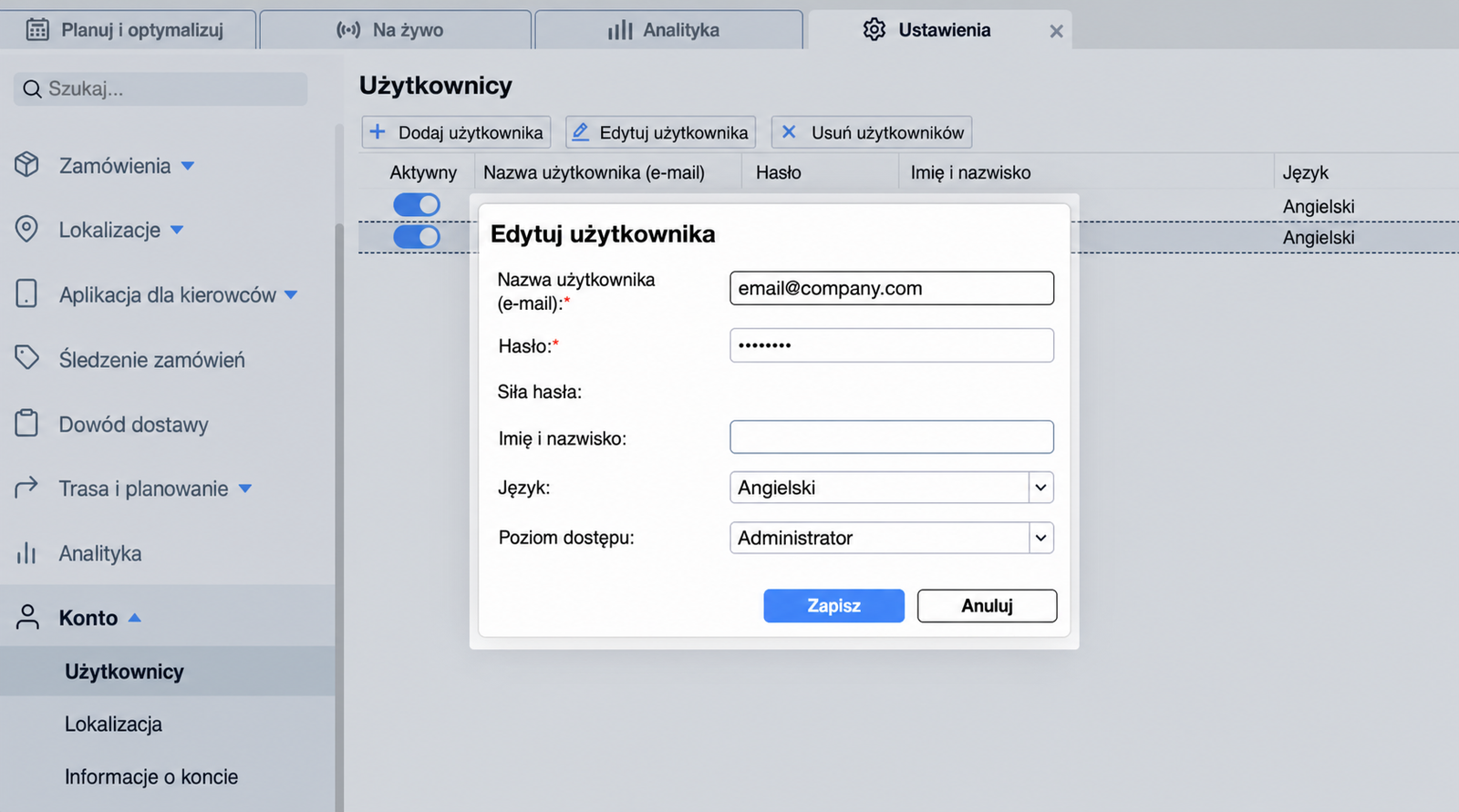Screen dimensions: 1459x812
Task: Collapse the Konto sidebar section arrow
Action: [x=134, y=617]
